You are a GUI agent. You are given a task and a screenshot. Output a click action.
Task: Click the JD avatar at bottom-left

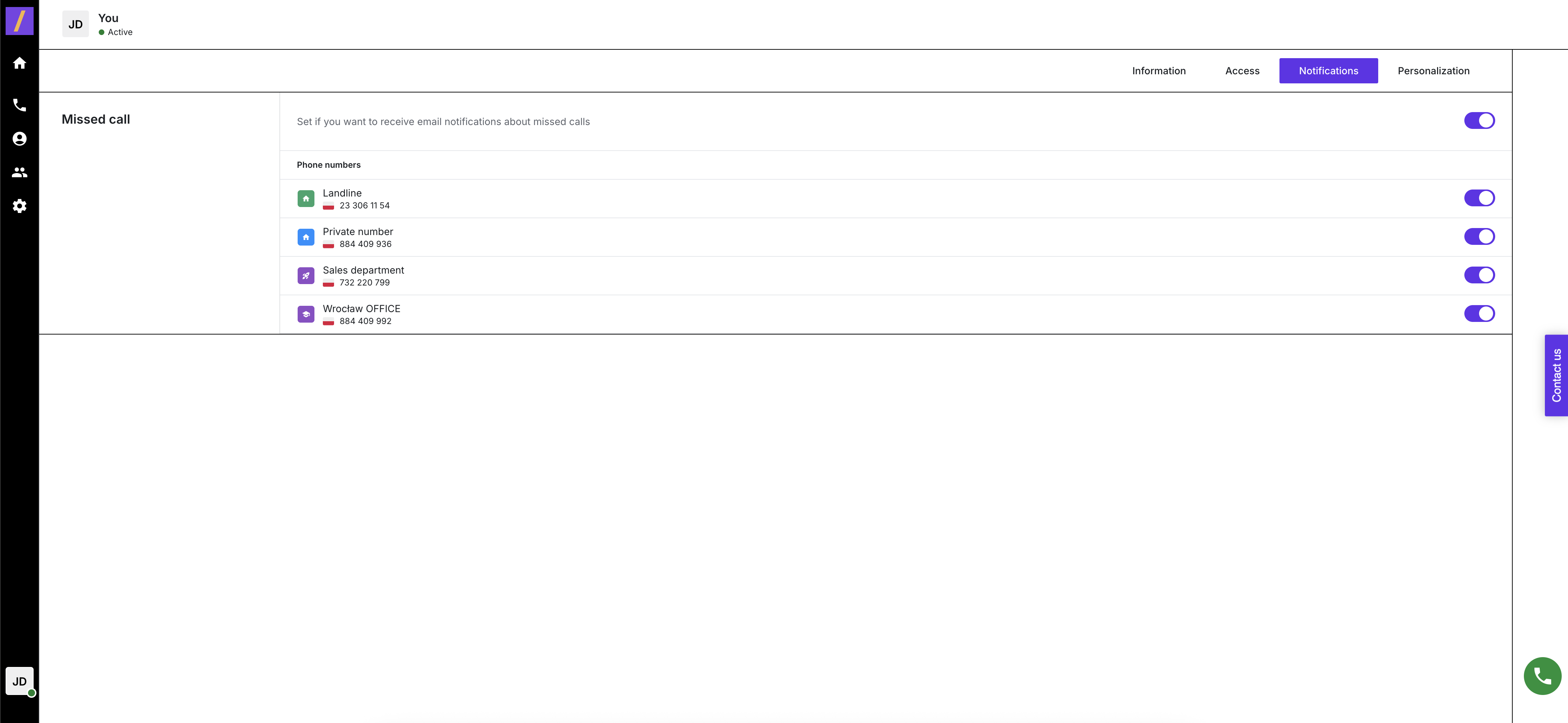[x=20, y=681]
